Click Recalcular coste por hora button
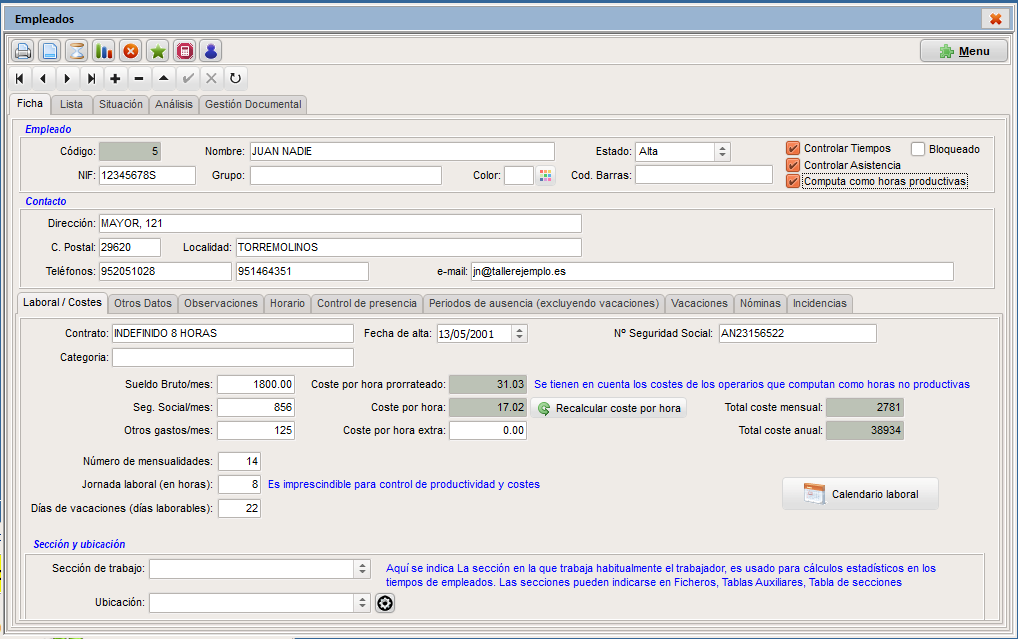 point(609,408)
